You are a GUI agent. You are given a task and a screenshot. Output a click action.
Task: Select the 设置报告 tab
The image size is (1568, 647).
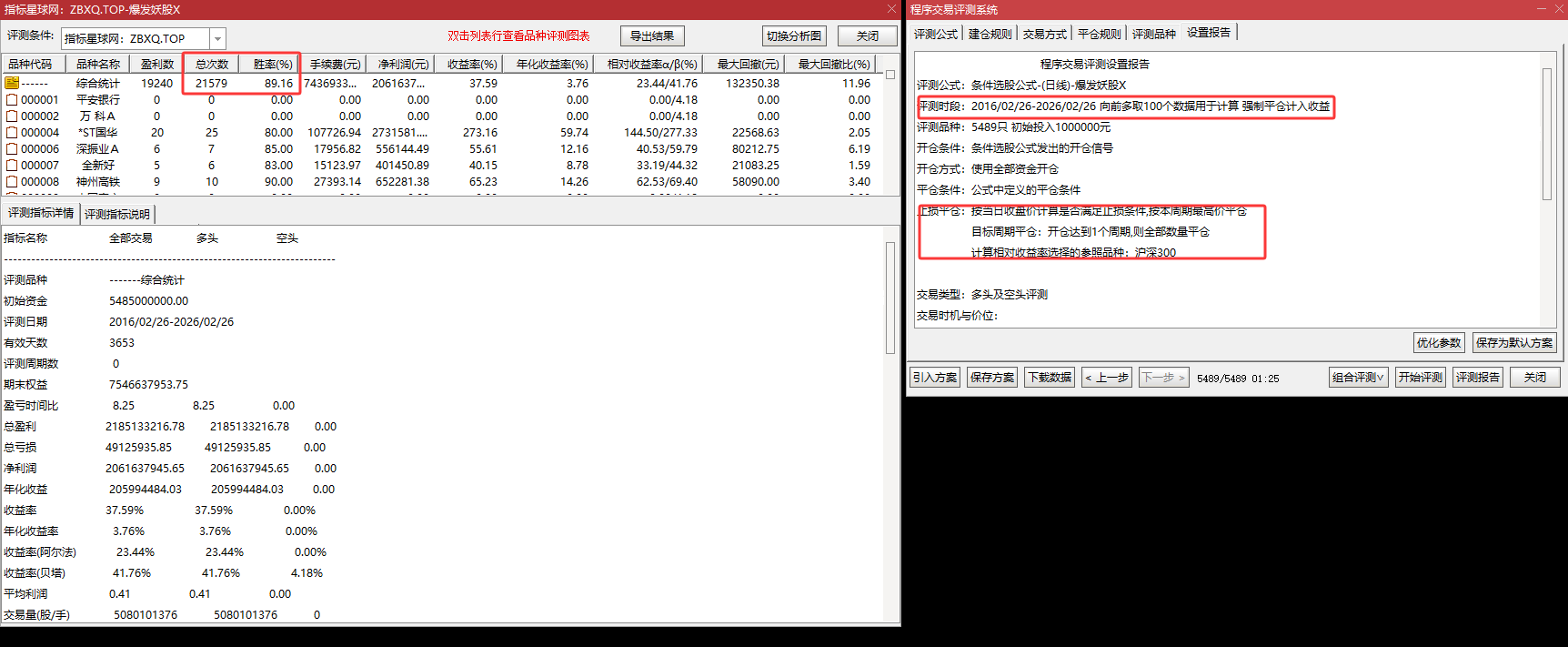1209,33
